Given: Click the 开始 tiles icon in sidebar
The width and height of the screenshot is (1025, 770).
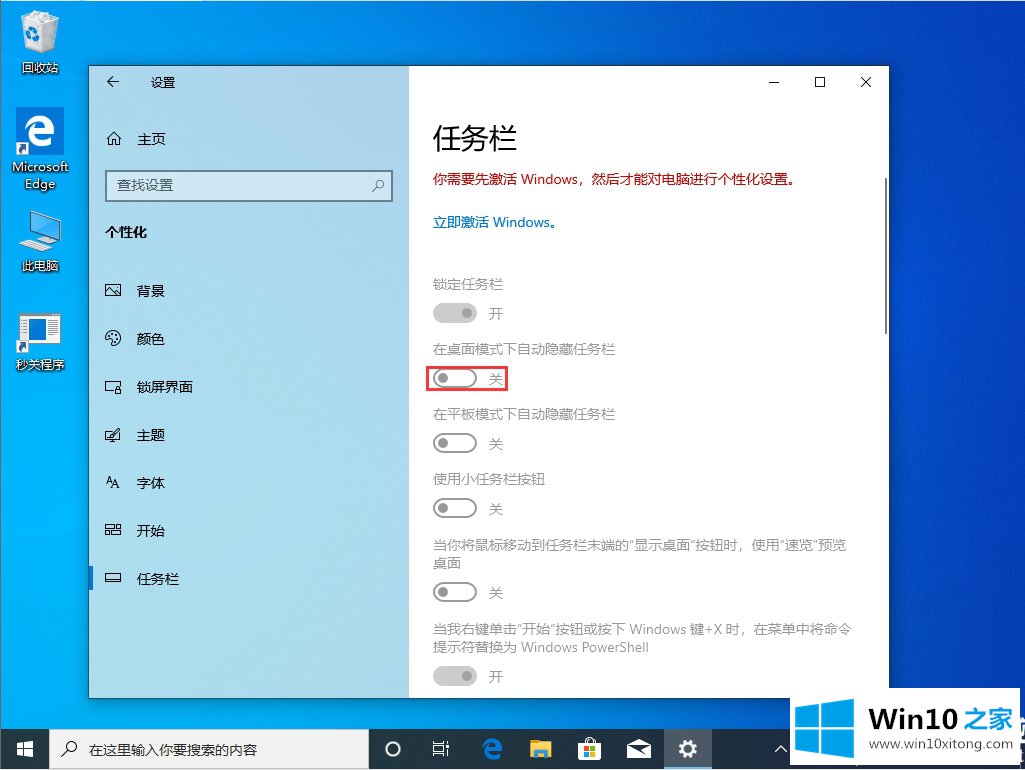Looking at the screenshot, I should [x=113, y=529].
